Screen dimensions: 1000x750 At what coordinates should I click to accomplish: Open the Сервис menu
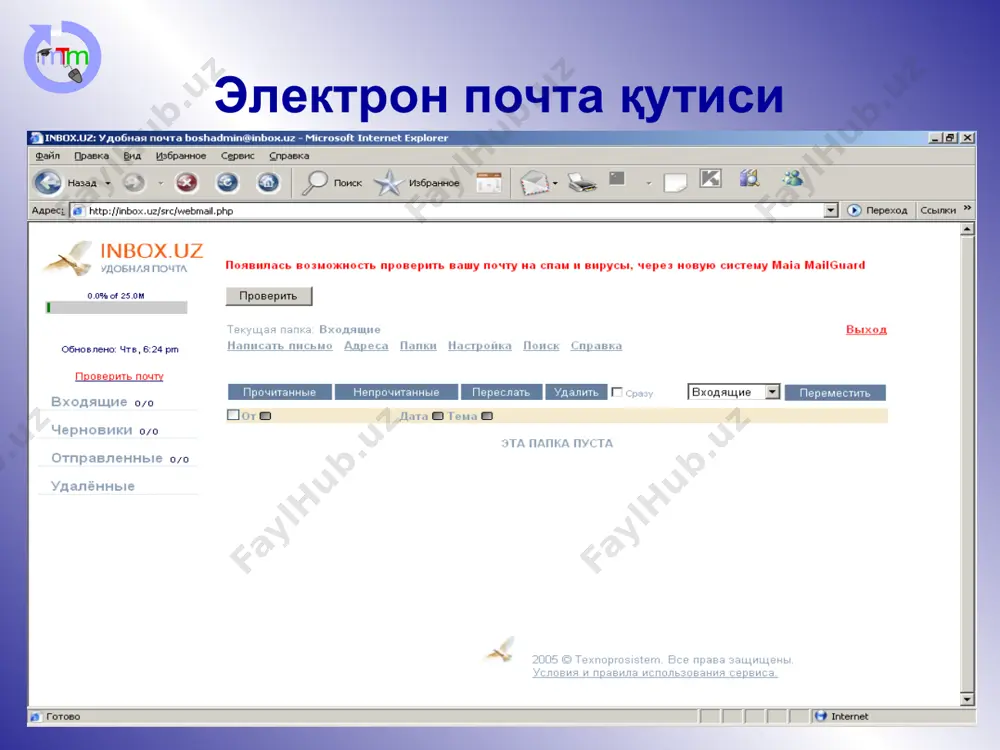(237, 156)
